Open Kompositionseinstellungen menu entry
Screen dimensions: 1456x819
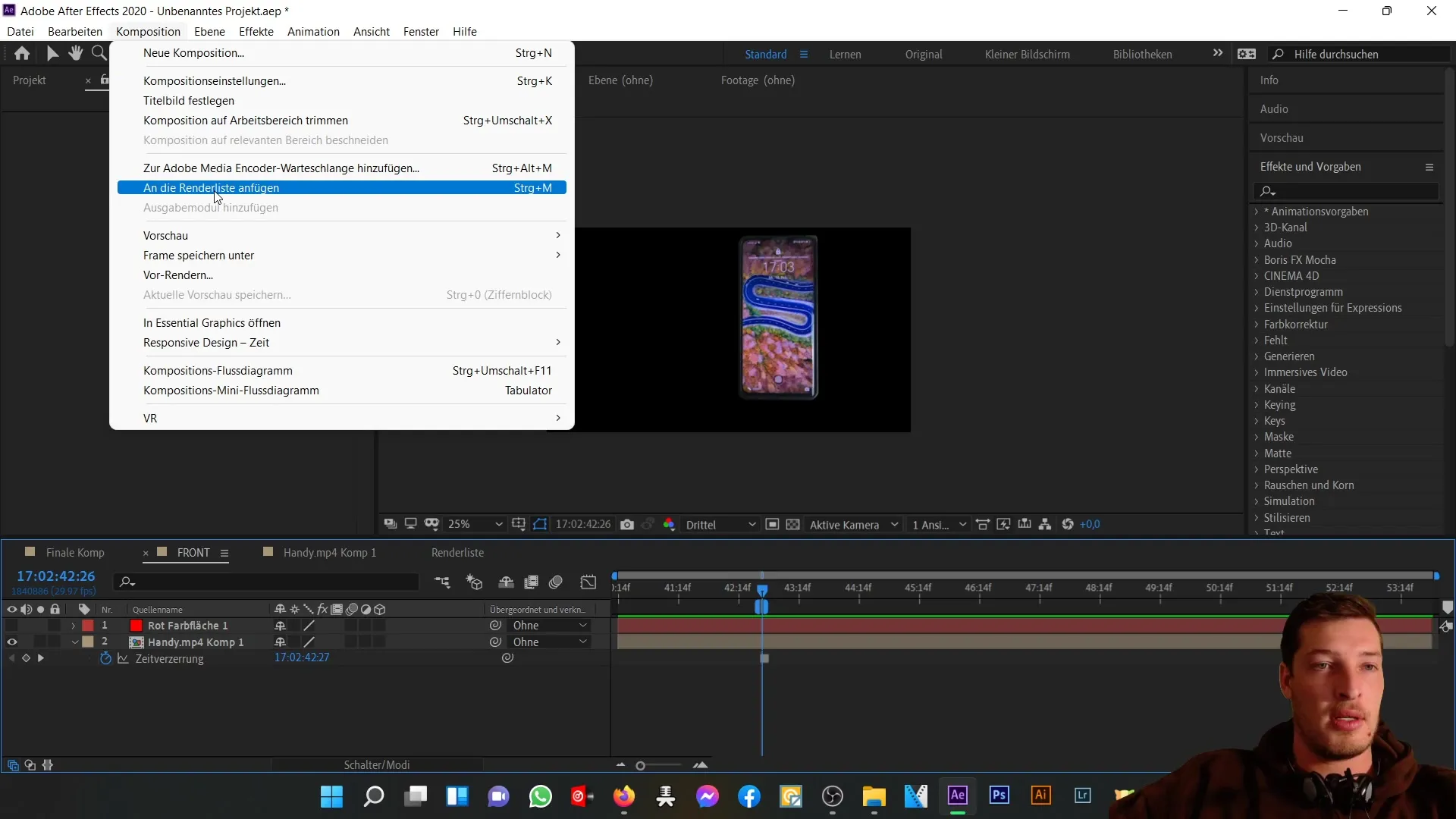point(342,81)
